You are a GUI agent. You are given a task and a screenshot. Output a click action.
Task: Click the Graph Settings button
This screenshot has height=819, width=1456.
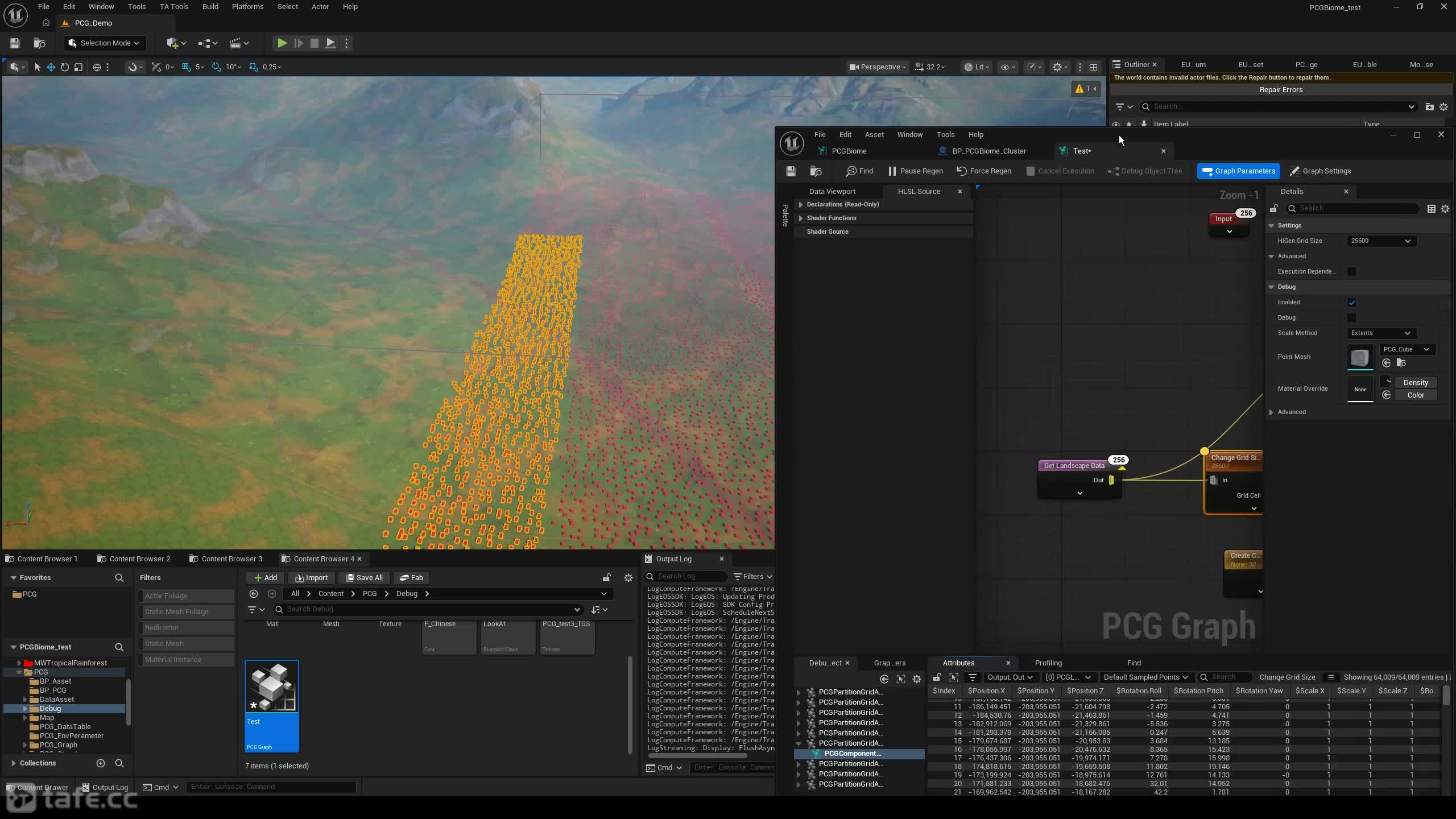[x=1320, y=171]
